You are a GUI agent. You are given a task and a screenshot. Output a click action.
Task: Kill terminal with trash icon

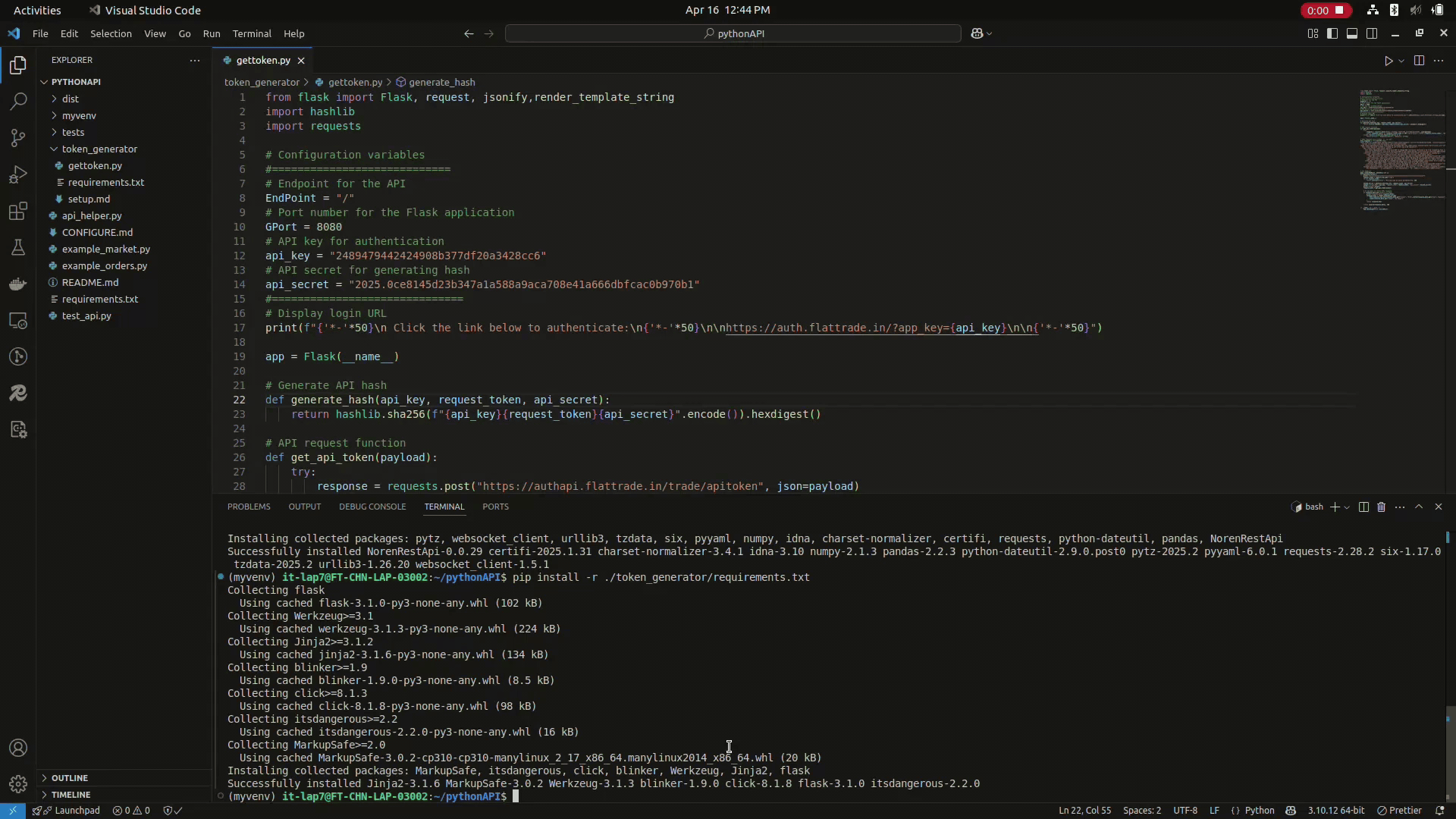click(1381, 507)
